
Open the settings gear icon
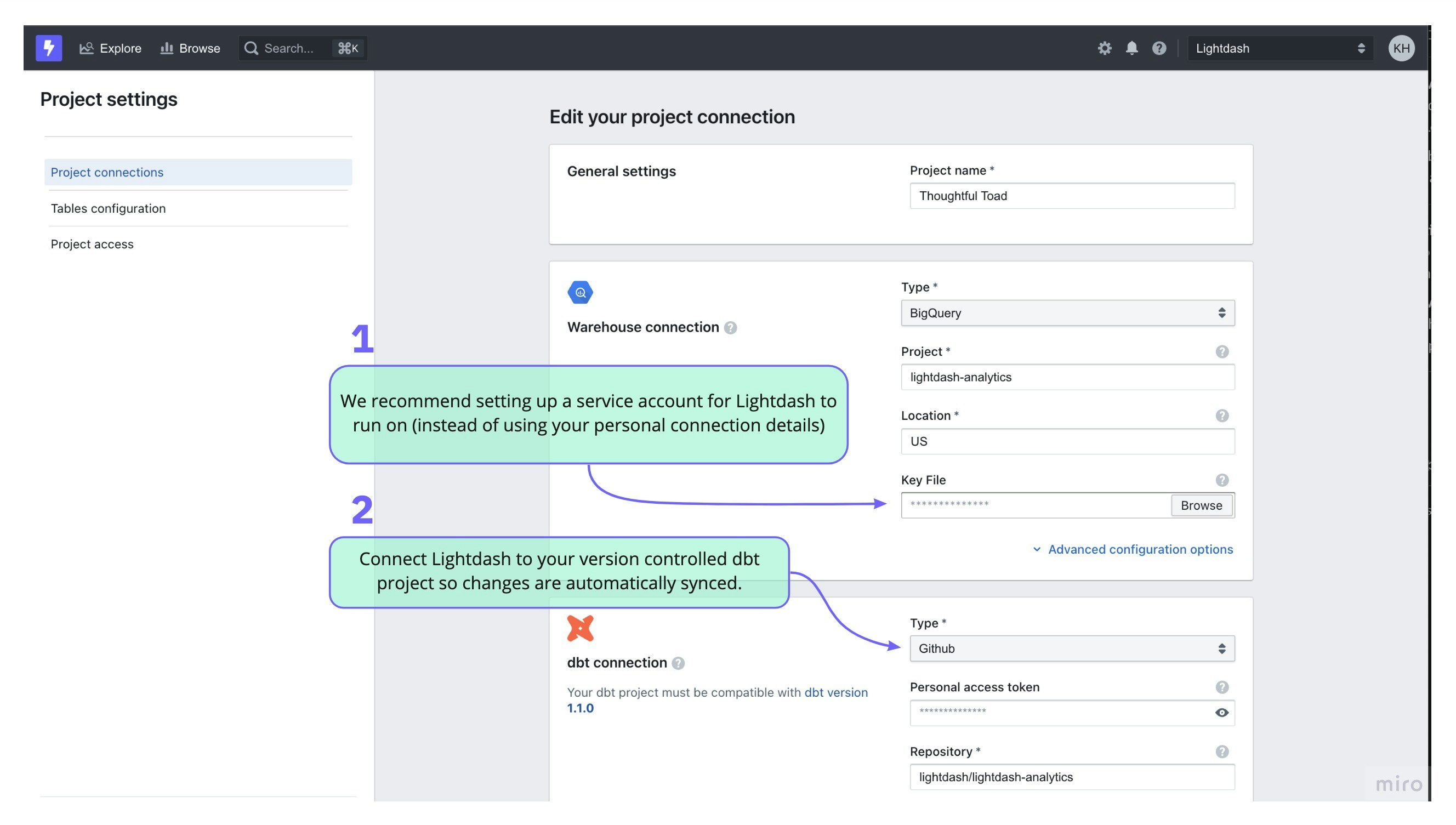click(1104, 48)
